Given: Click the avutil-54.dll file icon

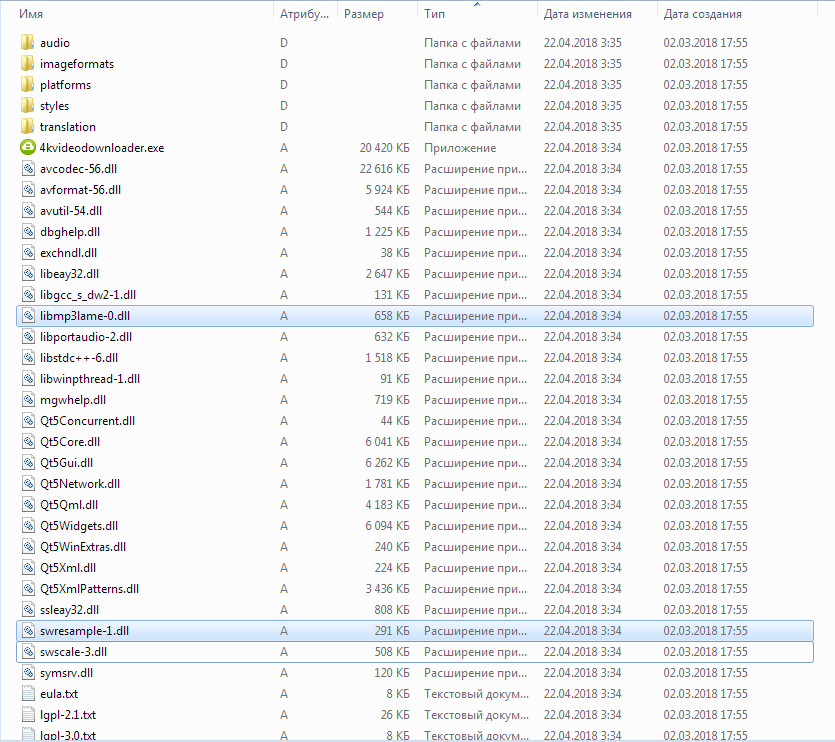Looking at the screenshot, I should point(28,211).
